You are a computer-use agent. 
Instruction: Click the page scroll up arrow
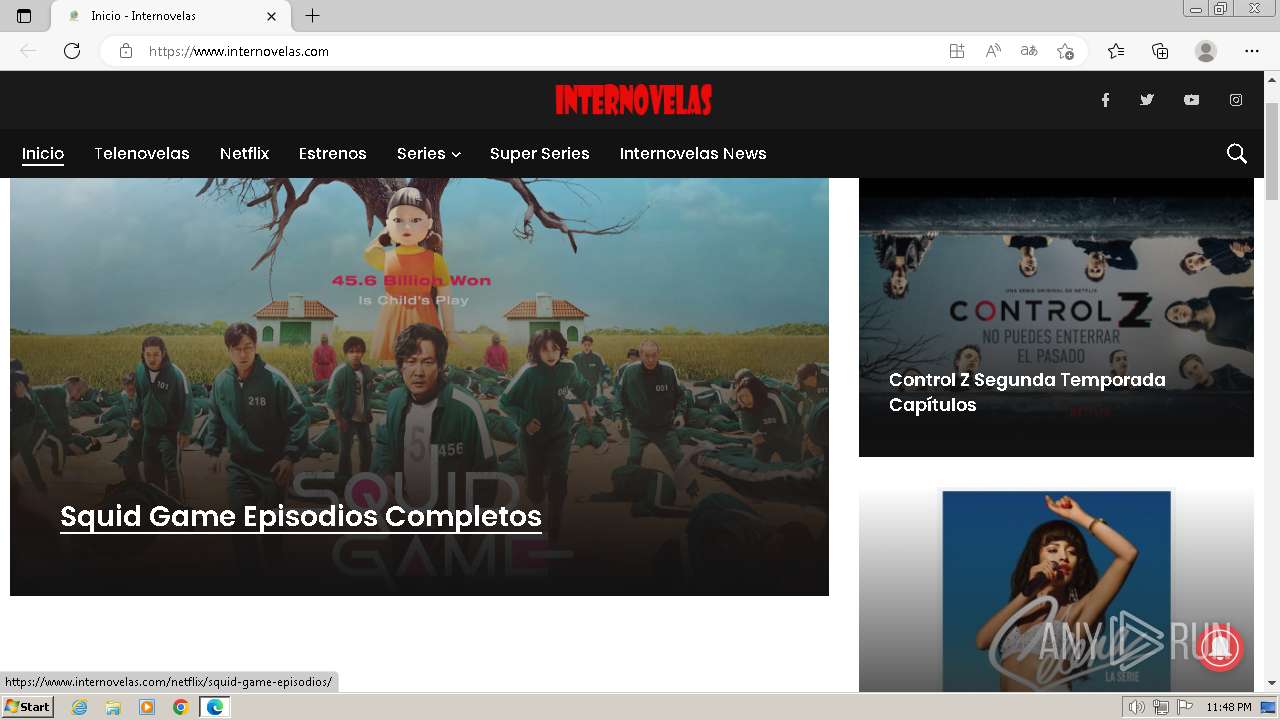(1272, 79)
